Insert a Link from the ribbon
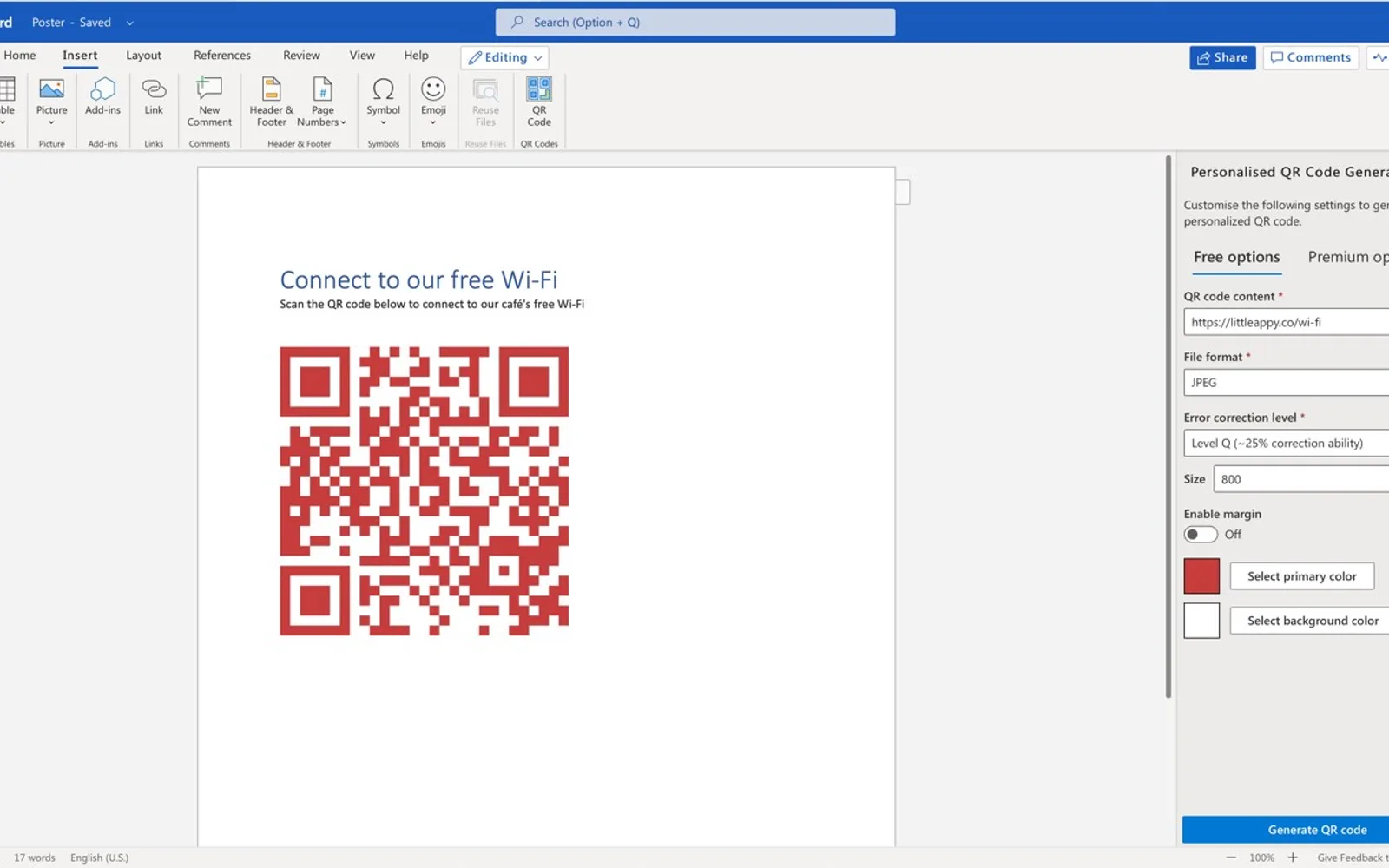The width and height of the screenshot is (1389, 868). coord(154,96)
